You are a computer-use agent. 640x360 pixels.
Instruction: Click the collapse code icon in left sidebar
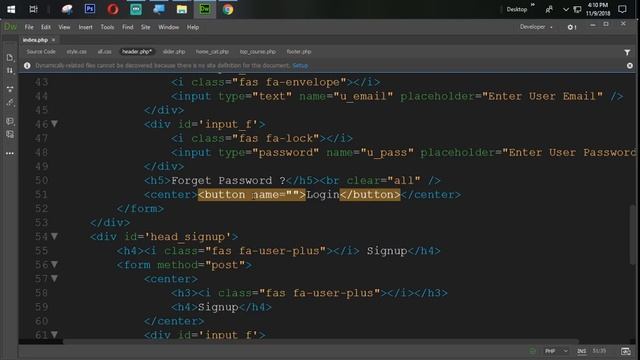pos(10,89)
